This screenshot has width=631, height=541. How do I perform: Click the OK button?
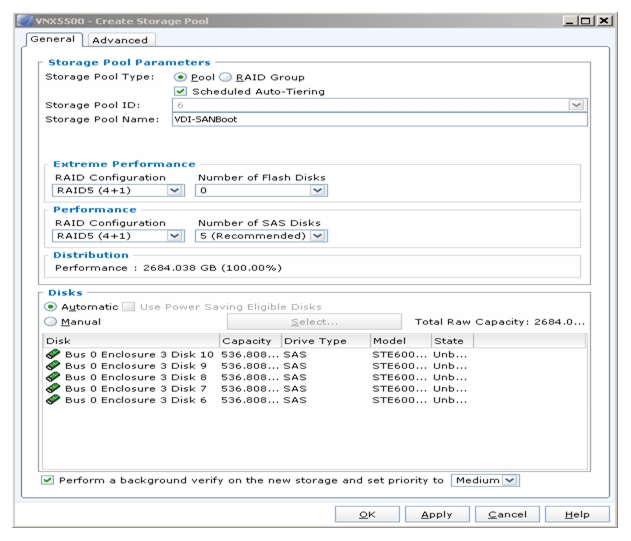click(x=367, y=514)
